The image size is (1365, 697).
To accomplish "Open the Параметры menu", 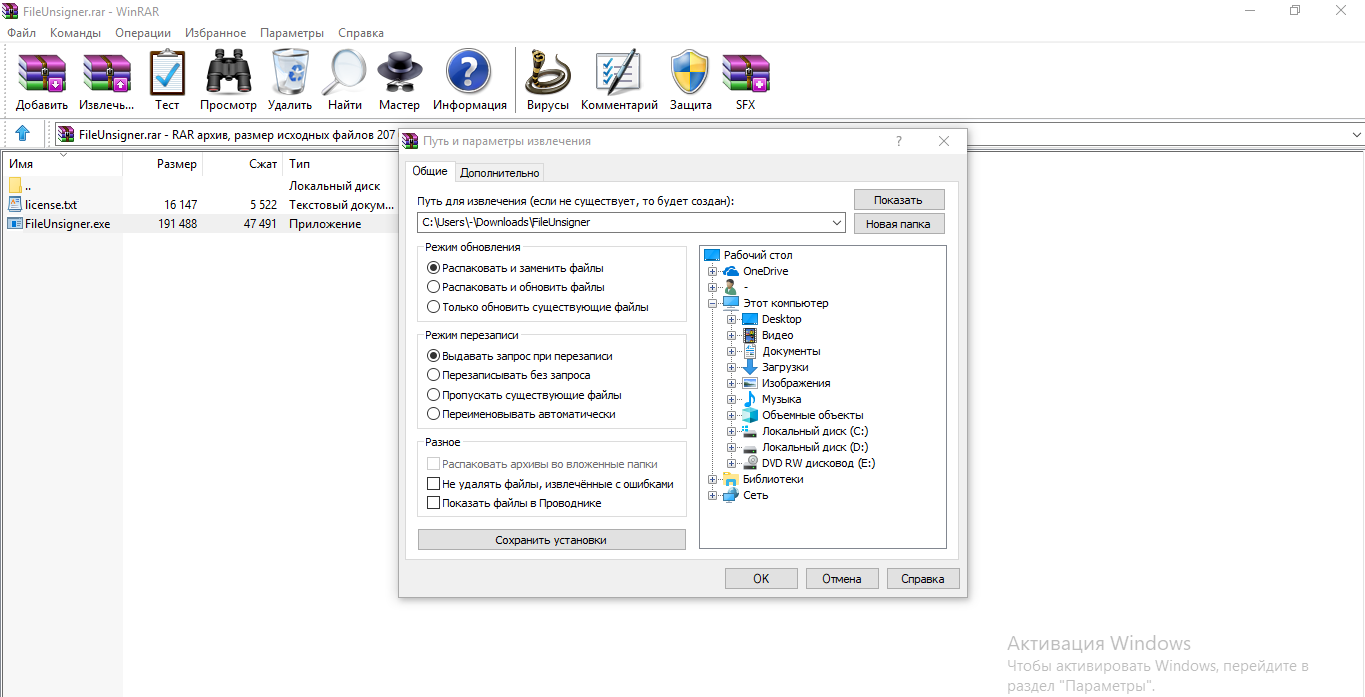I will click(x=292, y=33).
